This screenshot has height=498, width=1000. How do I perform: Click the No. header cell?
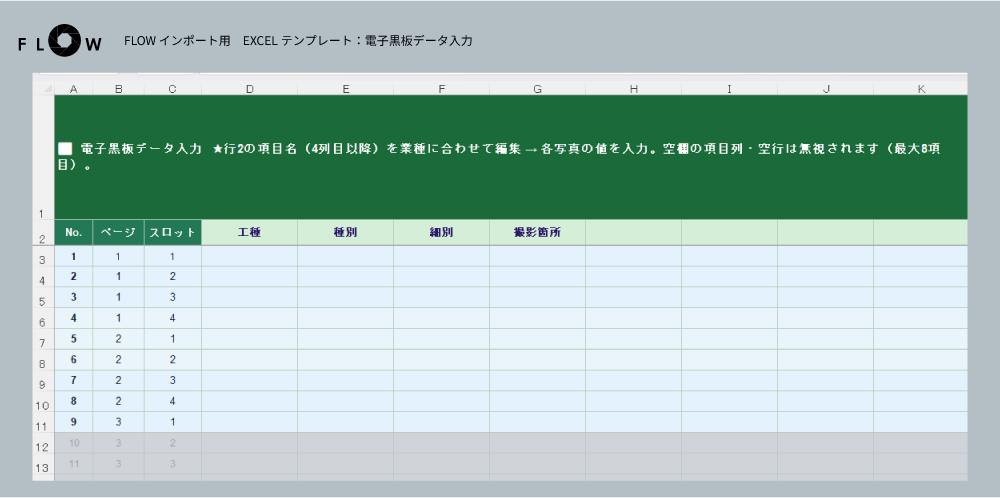coord(73,233)
